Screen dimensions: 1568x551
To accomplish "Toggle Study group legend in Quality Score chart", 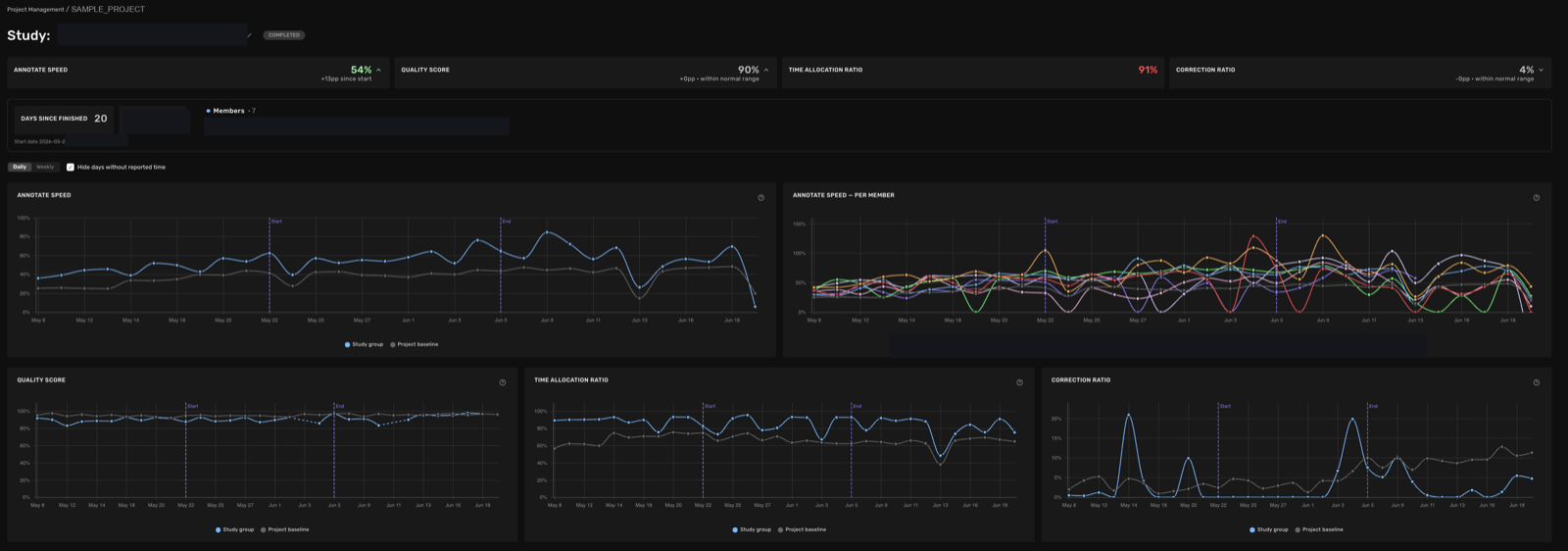I will [234, 529].
